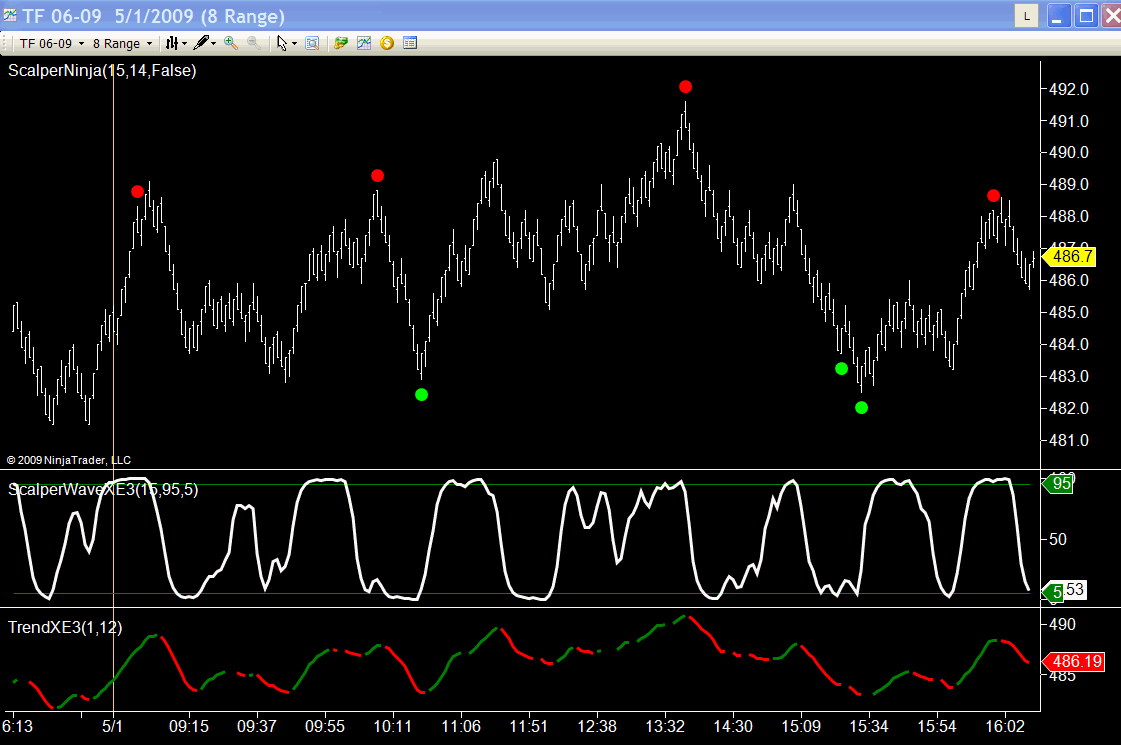The height and width of the screenshot is (745, 1121).
Task: Click the L link button in title bar
Action: coord(1027,16)
